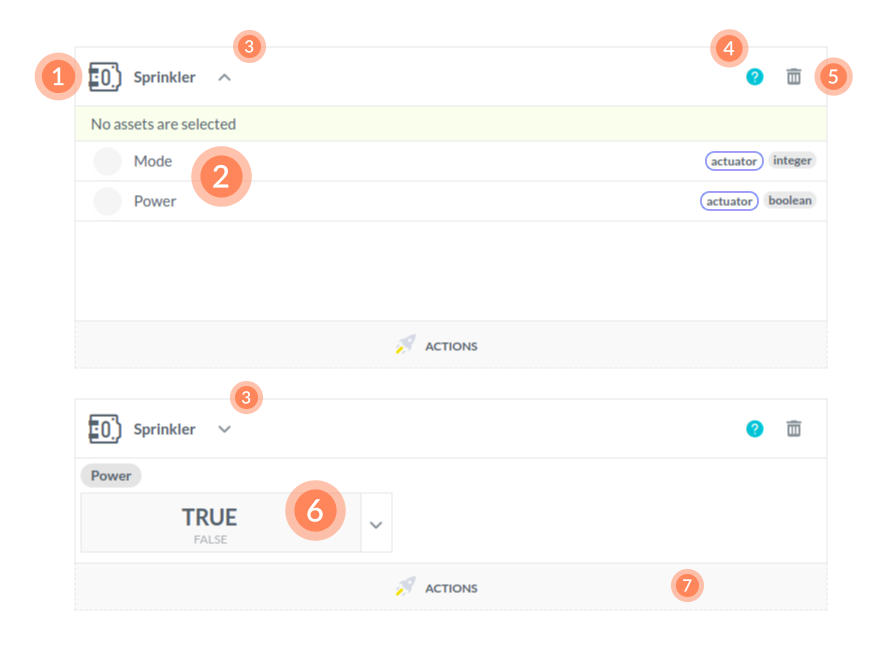Viewport: 881px width, 648px height.
Task: Delete the bottom Sprinkler card
Action: point(794,428)
